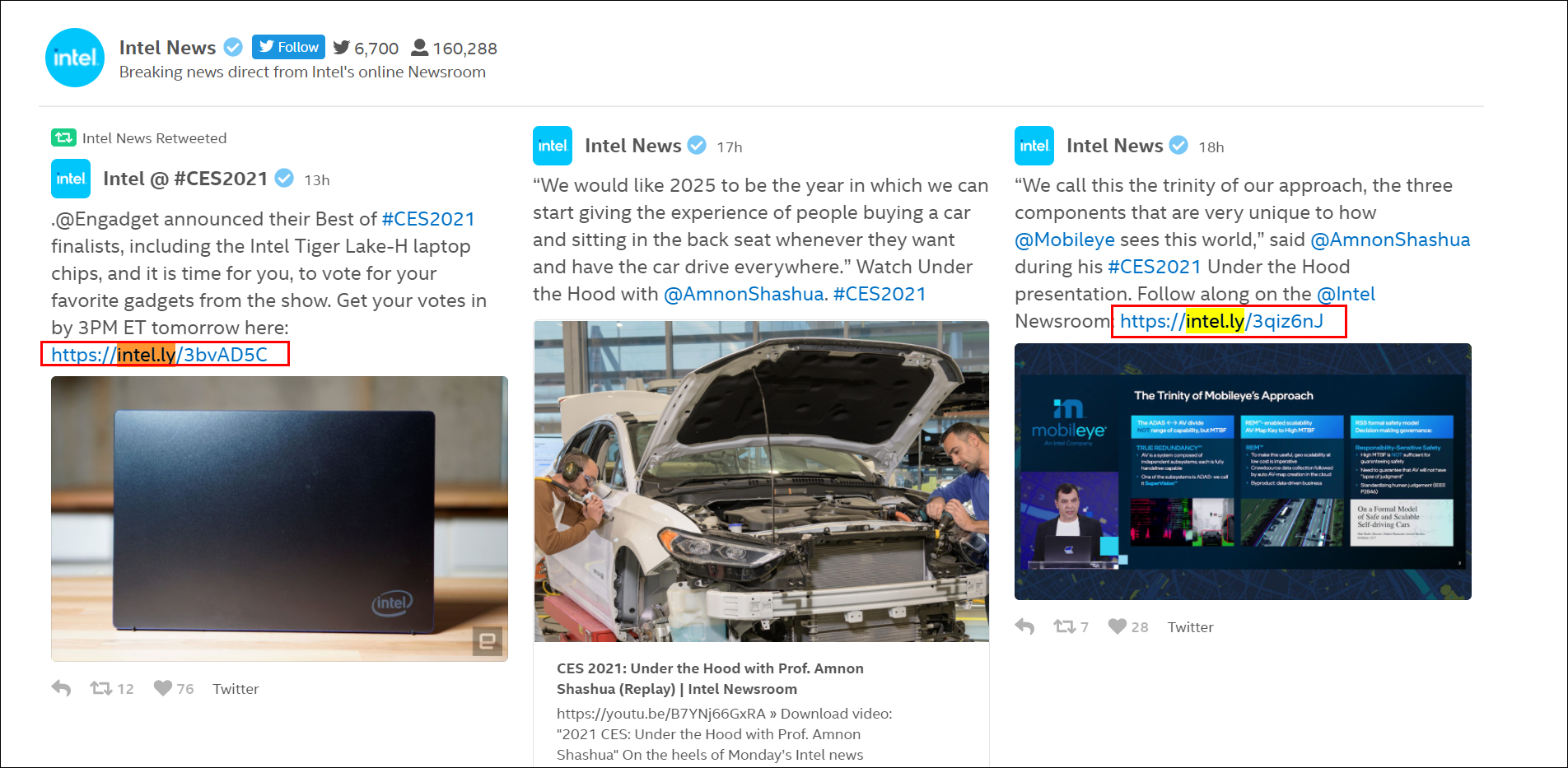Click verified badge next to Intel @ #CES2021
1568x768 pixels.
point(284,178)
